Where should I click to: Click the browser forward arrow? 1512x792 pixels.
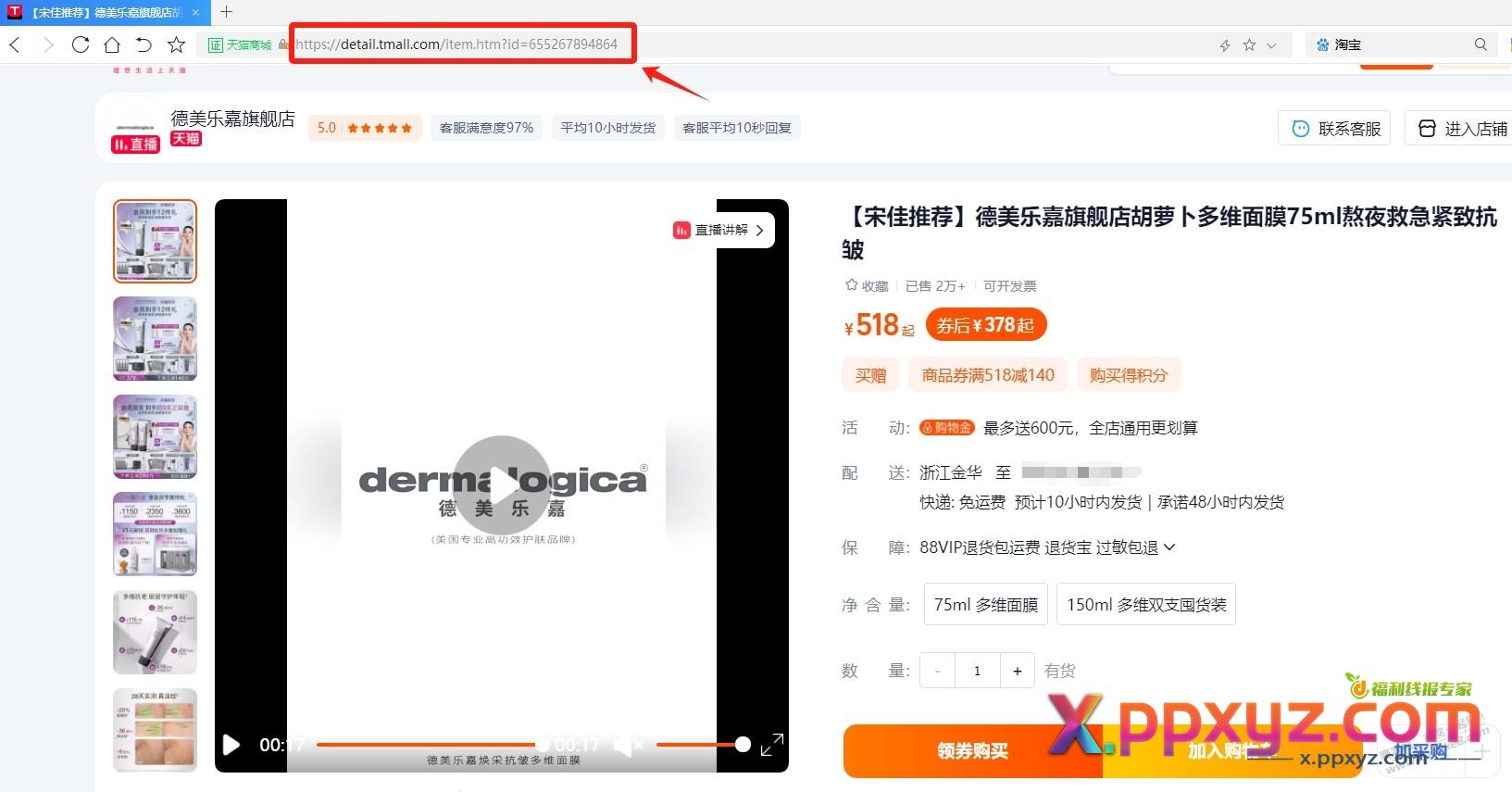pos(48,44)
